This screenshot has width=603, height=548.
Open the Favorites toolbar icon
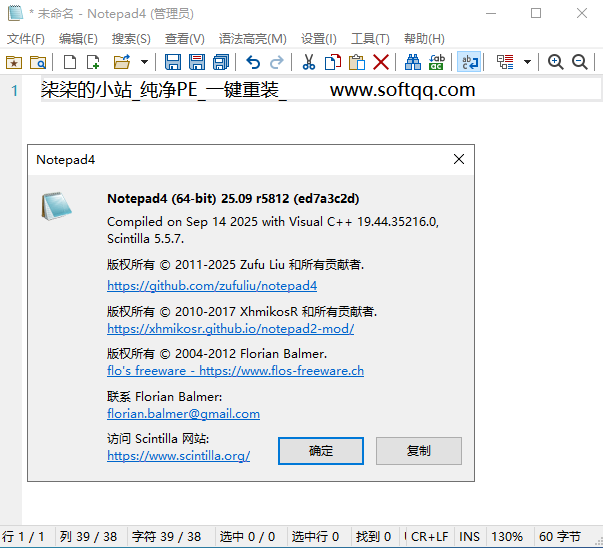14,62
